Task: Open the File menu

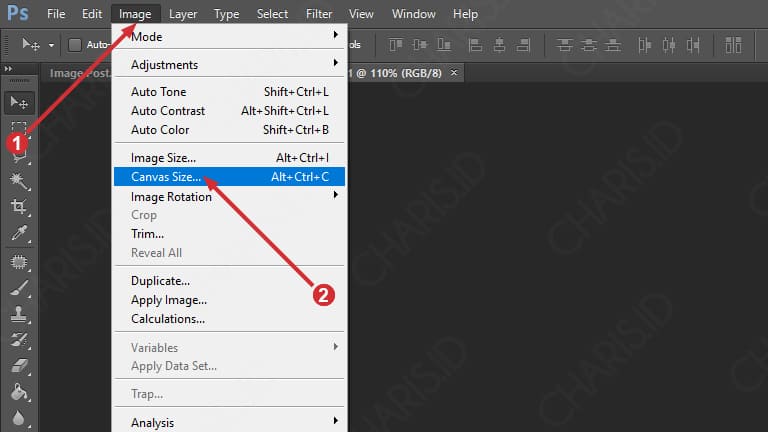Action: (x=56, y=14)
